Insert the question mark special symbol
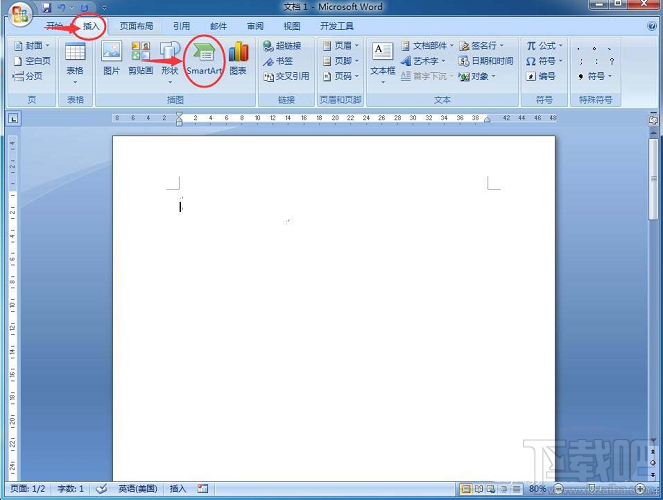Viewport: 663px width, 500px height. [x=611, y=61]
